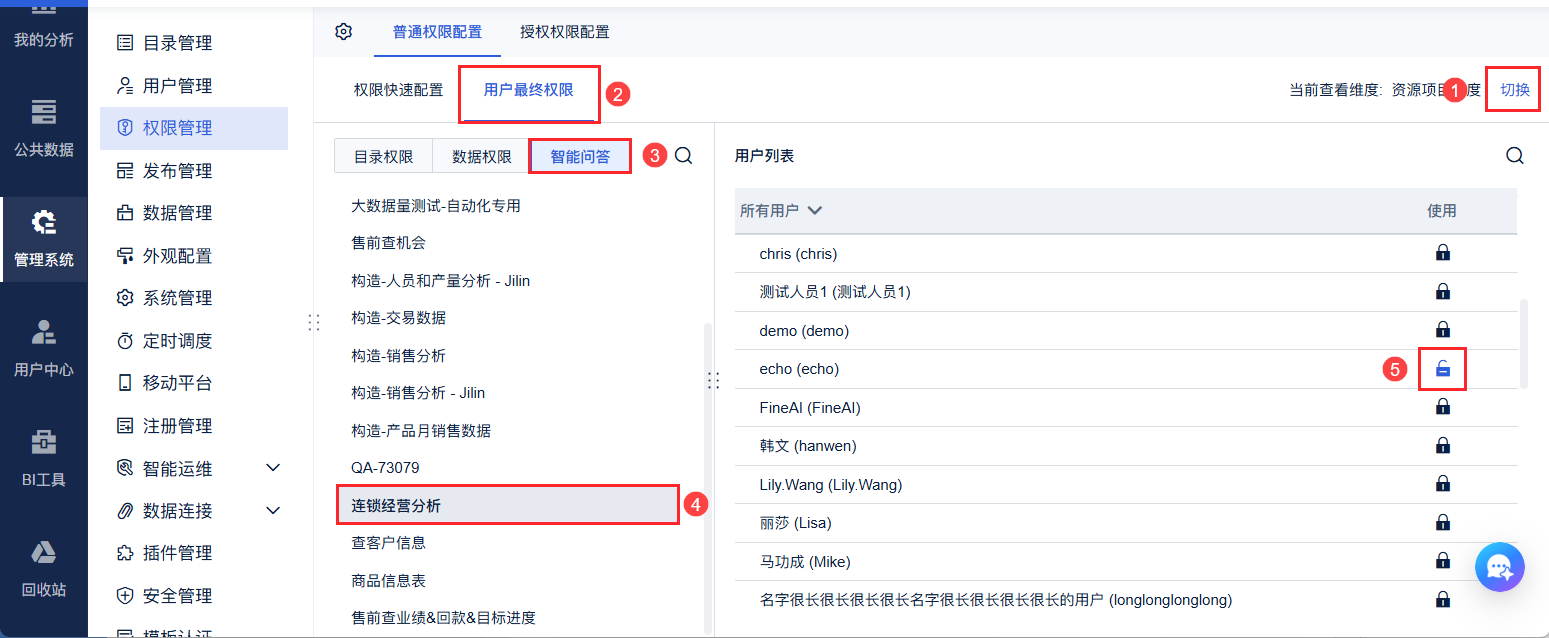Click the 切换 link to change dimension

point(1514,90)
